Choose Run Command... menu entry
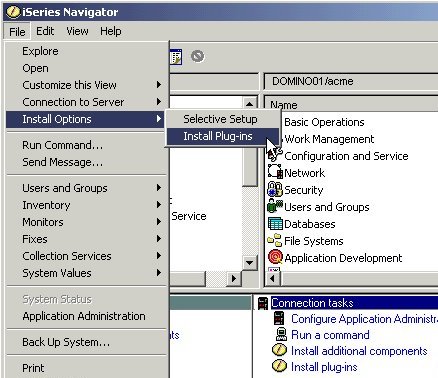The height and width of the screenshot is (378, 438). click(x=85, y=145)
